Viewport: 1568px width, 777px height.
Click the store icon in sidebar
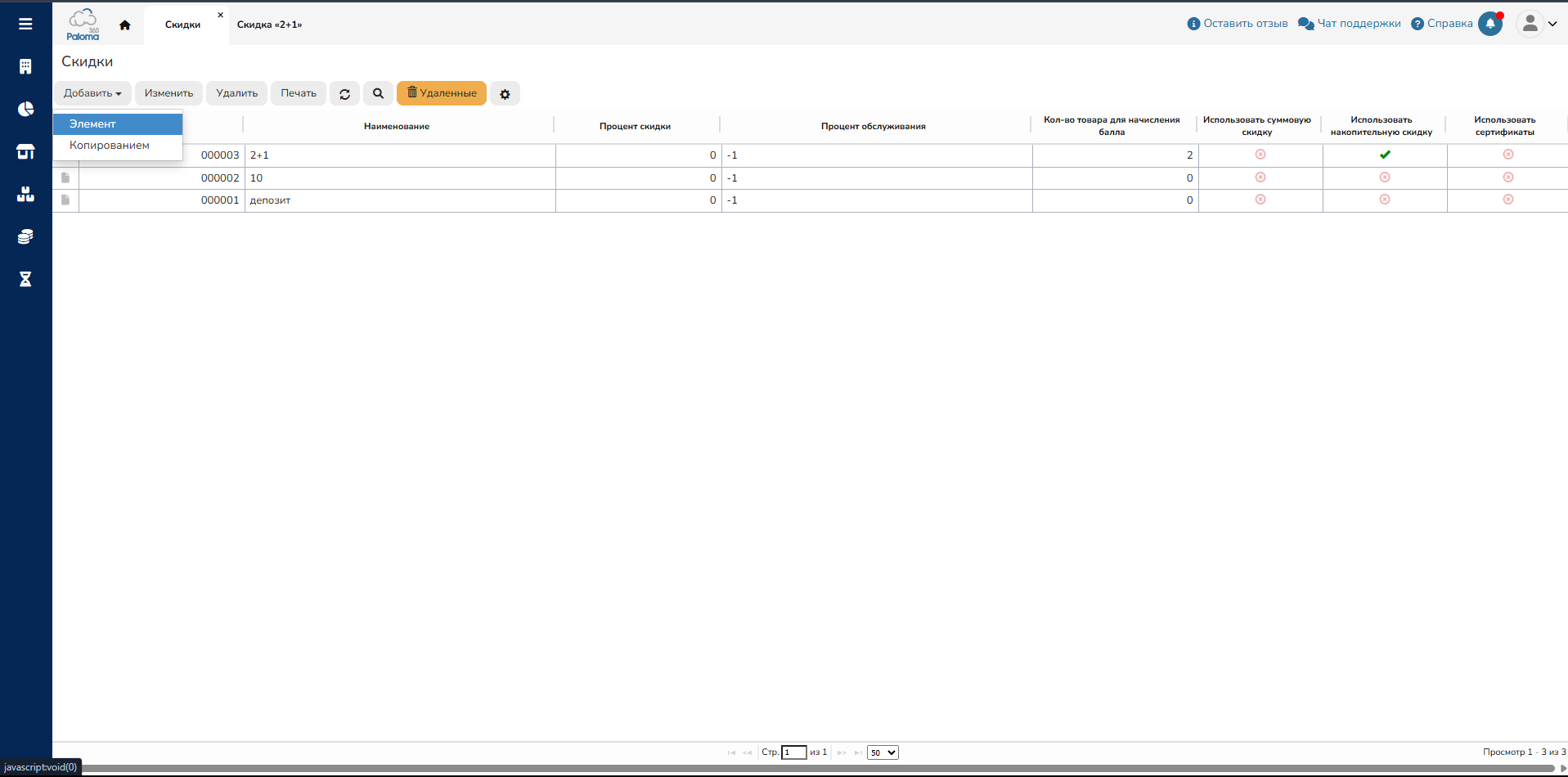(x=25, y=151)
